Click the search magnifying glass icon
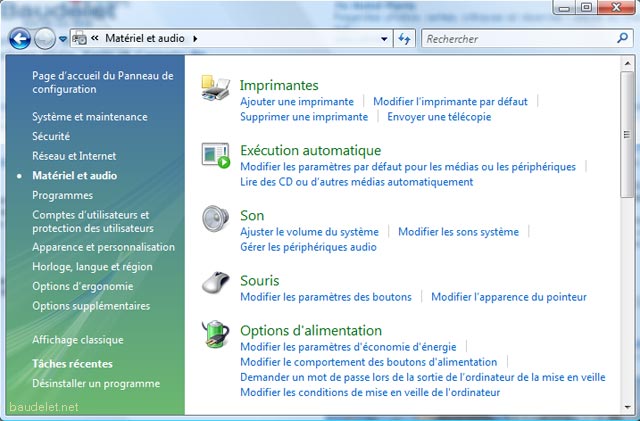This screenshot has height=421, width=640. pyautogui.click(x=622, y=38)
